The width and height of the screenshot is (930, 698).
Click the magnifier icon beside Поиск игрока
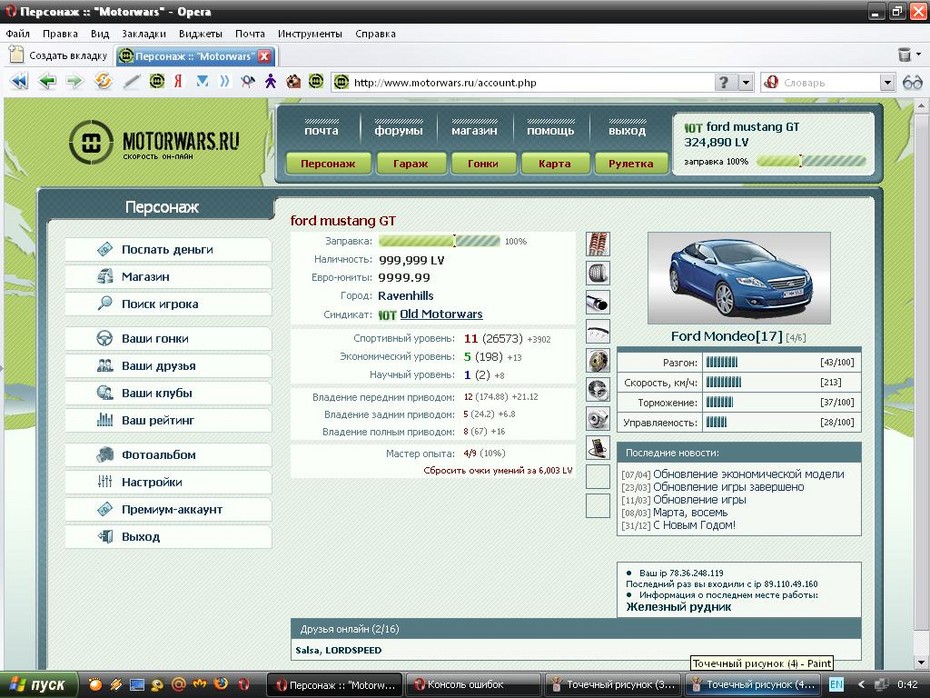pyautogui.click(x=104, y=304)
